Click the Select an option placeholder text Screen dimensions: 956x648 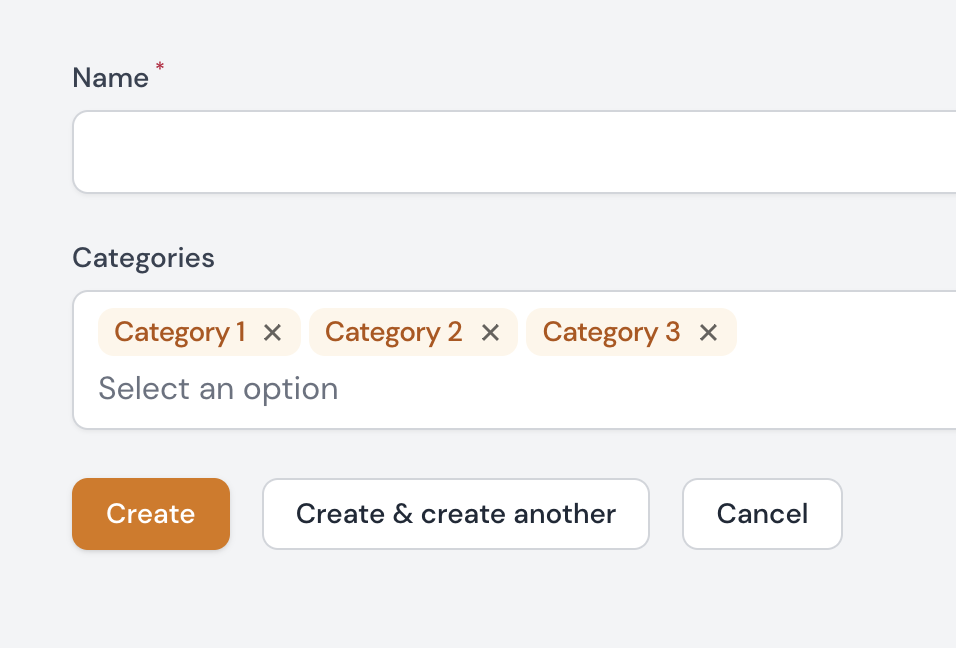tap(218, 389)
